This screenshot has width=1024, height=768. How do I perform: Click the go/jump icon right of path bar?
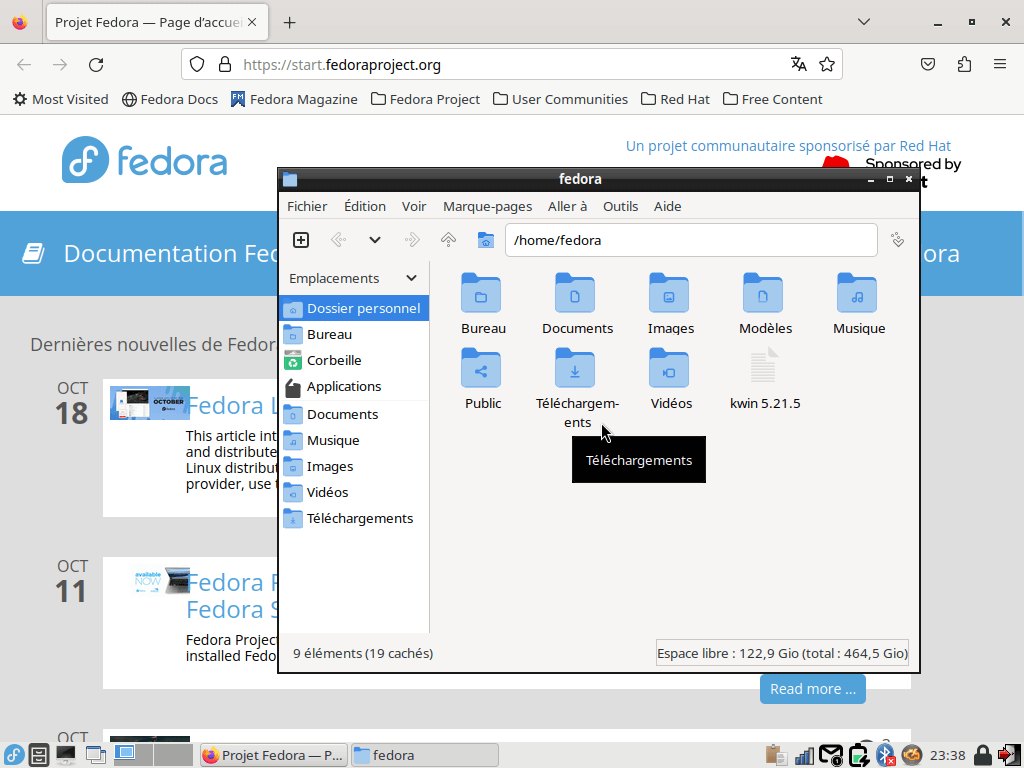(898, 240)
